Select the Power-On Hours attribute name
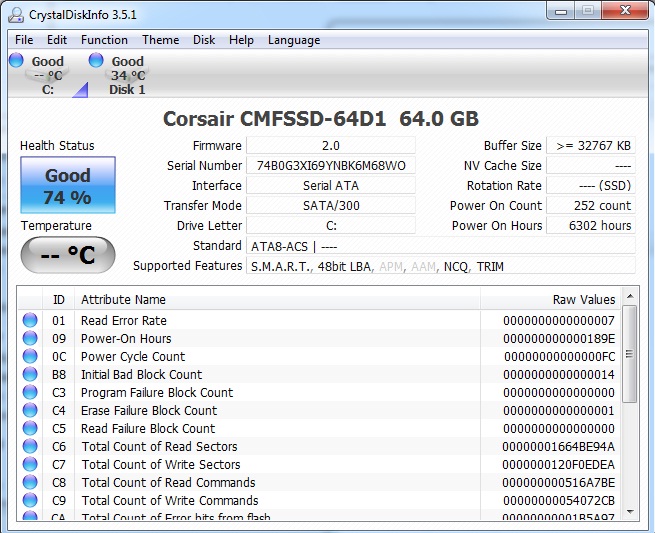This screenshot has width=655, height=533. 126,338
